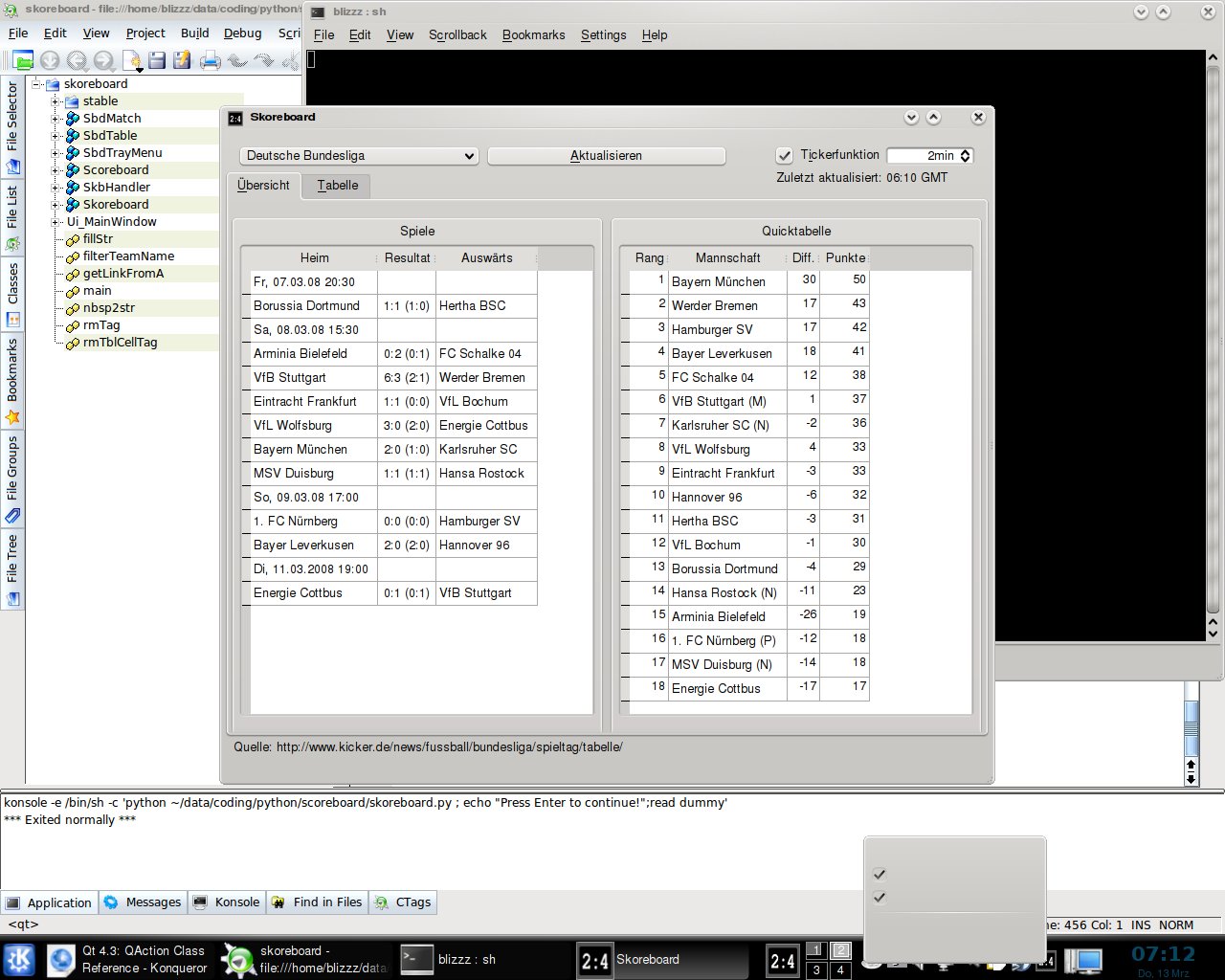Screen dimensions: 1225x980
Task: Click the open project folder toolbar icon
Action: click(x=23, y=60)
